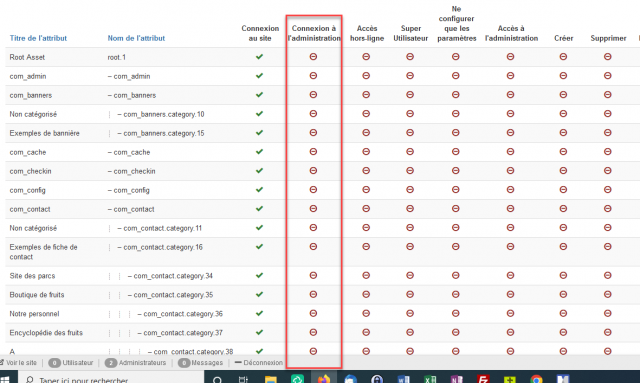Click '– com_config' name cell
This screenshot has width=640, height=383.
129,190
